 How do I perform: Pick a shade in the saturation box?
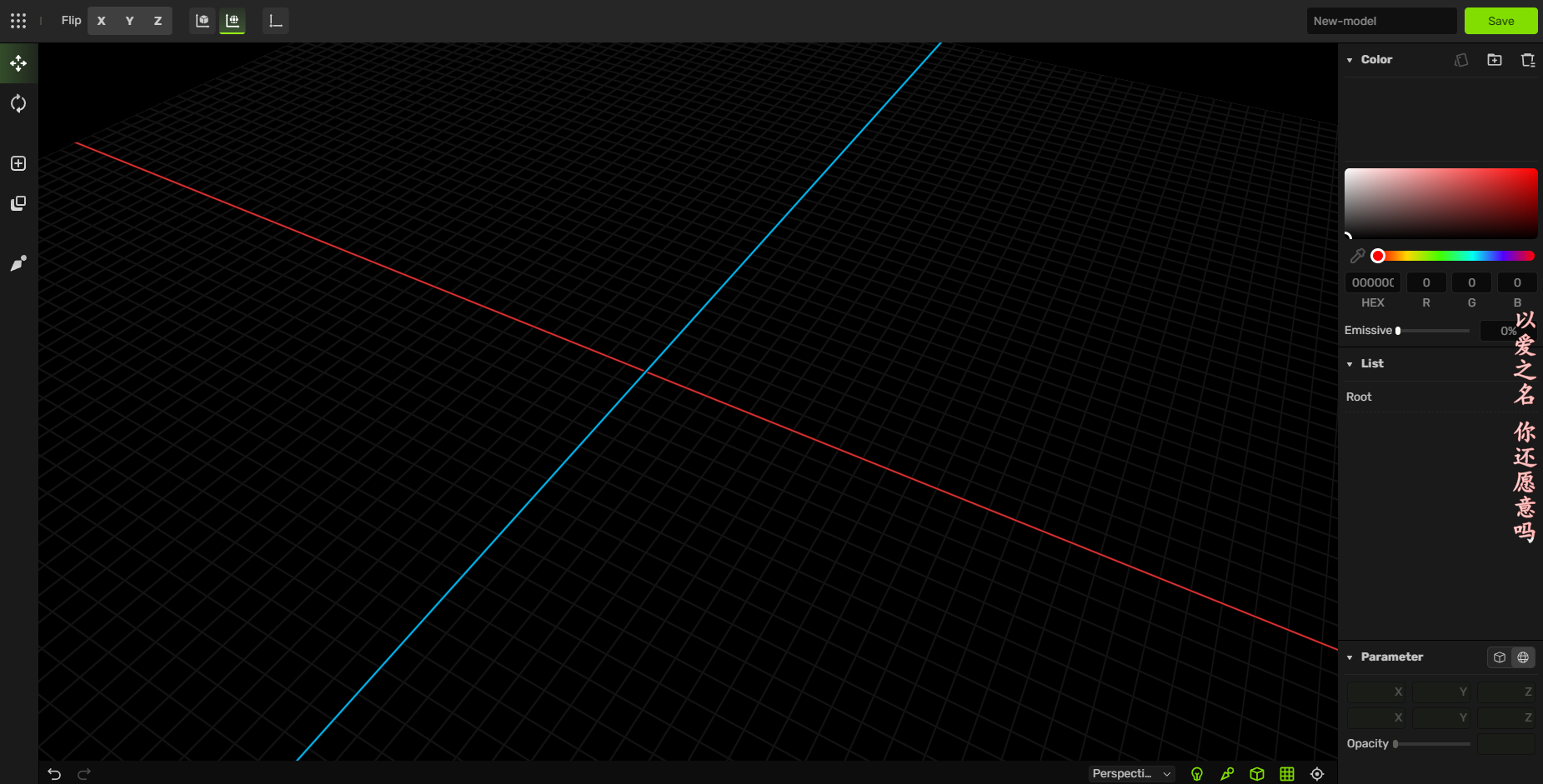(1440, 203)
